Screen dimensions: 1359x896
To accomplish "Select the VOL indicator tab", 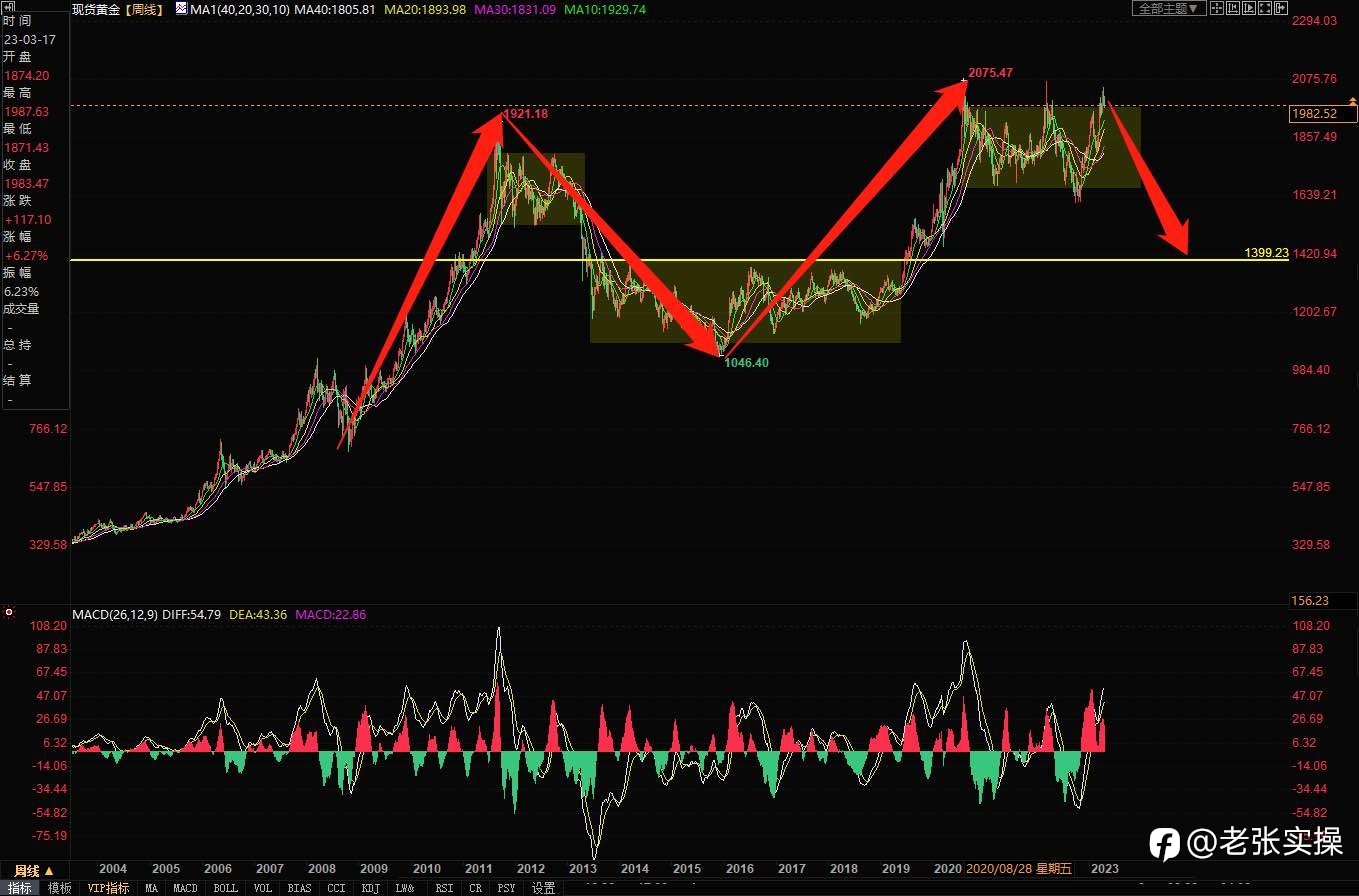I will click(x=262, y=888).
